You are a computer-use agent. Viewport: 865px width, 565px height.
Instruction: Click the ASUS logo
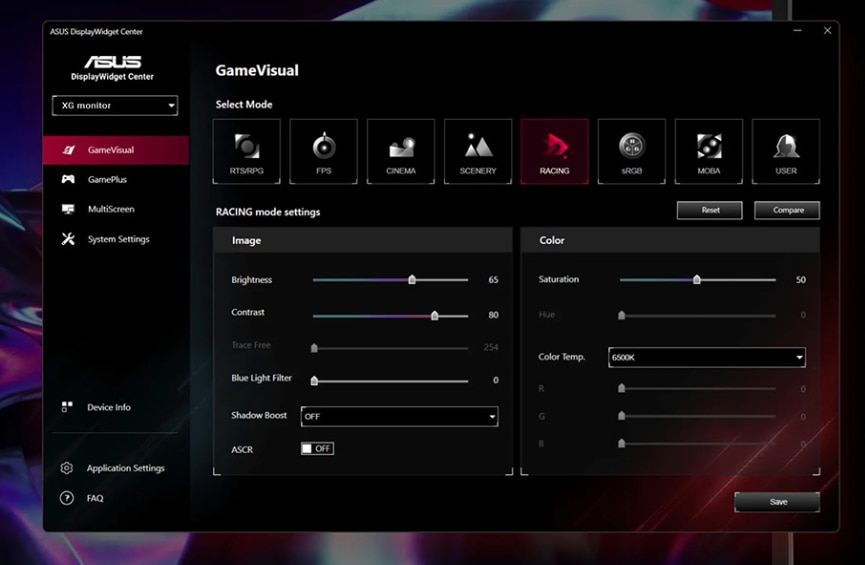[113, 61]
